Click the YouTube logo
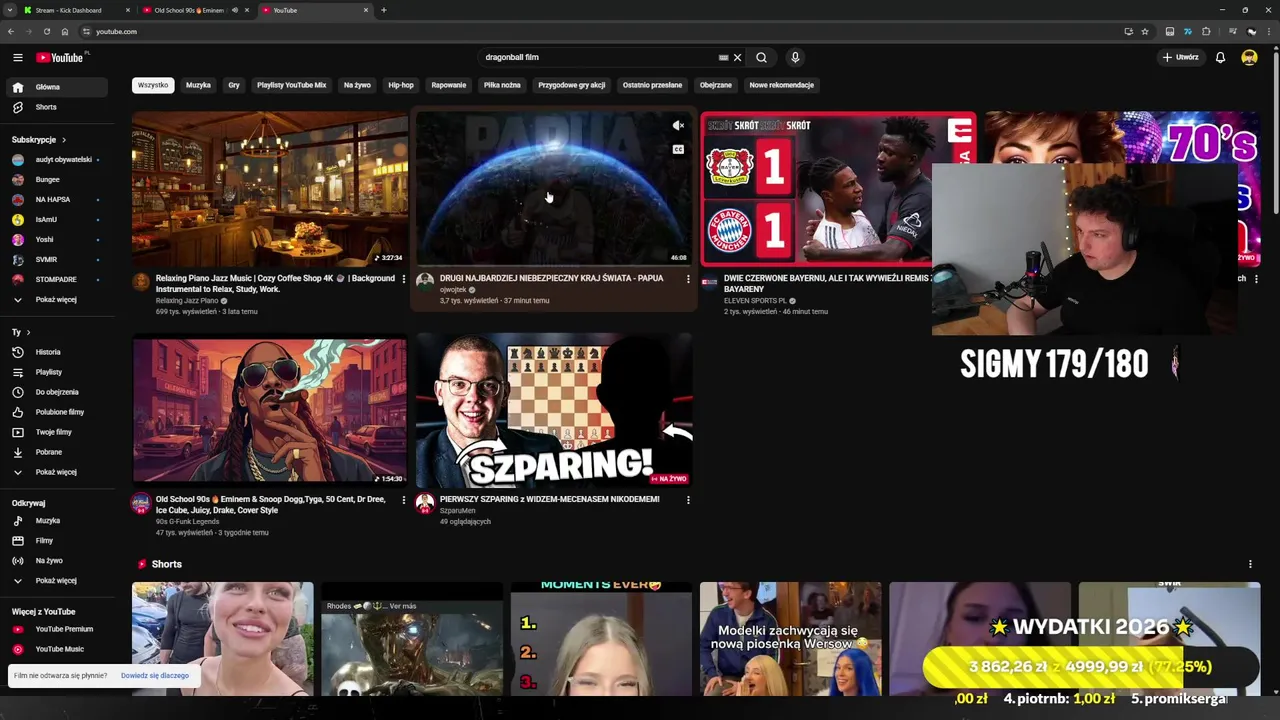The height and width of the screenshot is (720, 1280). [x=60, y=58]
